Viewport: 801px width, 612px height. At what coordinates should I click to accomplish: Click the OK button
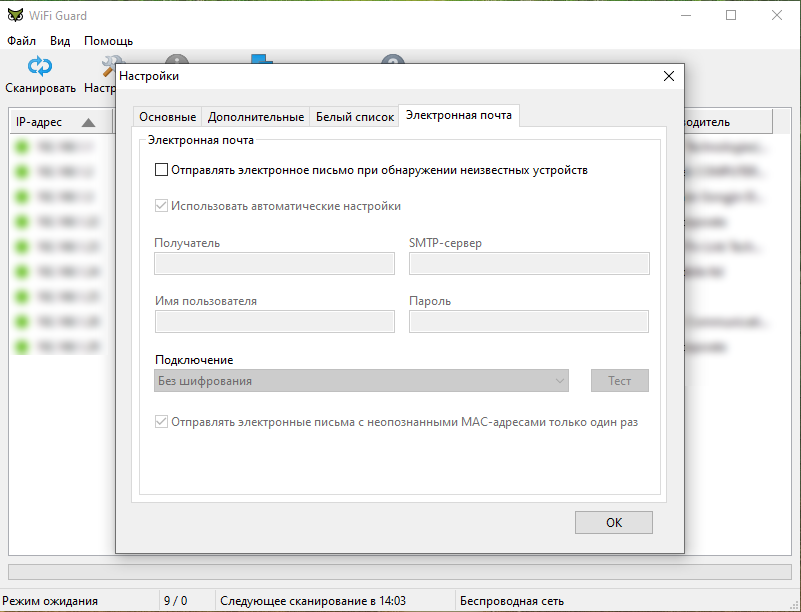pyautogui.click(x=614, y=523)
